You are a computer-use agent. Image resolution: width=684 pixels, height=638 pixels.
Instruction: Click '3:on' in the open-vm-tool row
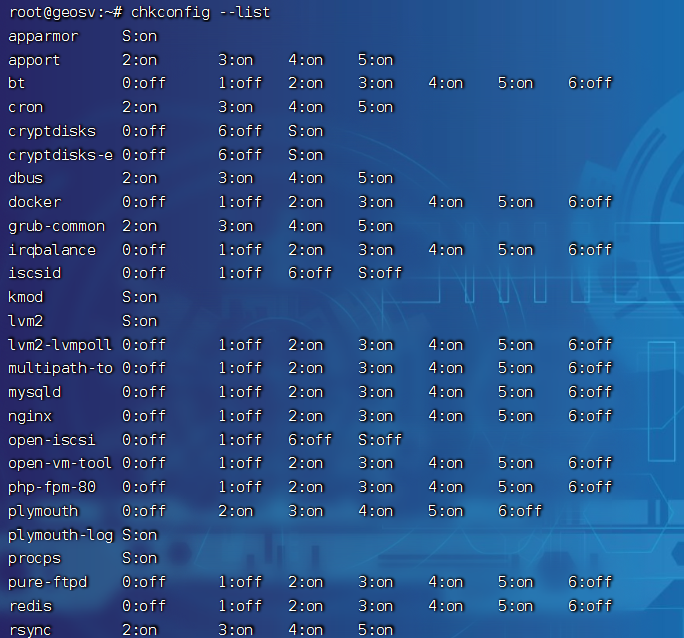point(376,463)
